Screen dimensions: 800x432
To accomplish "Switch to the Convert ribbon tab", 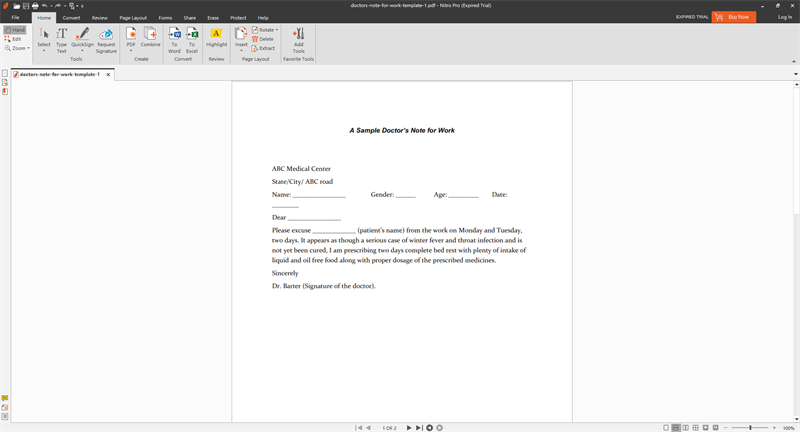I will tap(71, 18).
